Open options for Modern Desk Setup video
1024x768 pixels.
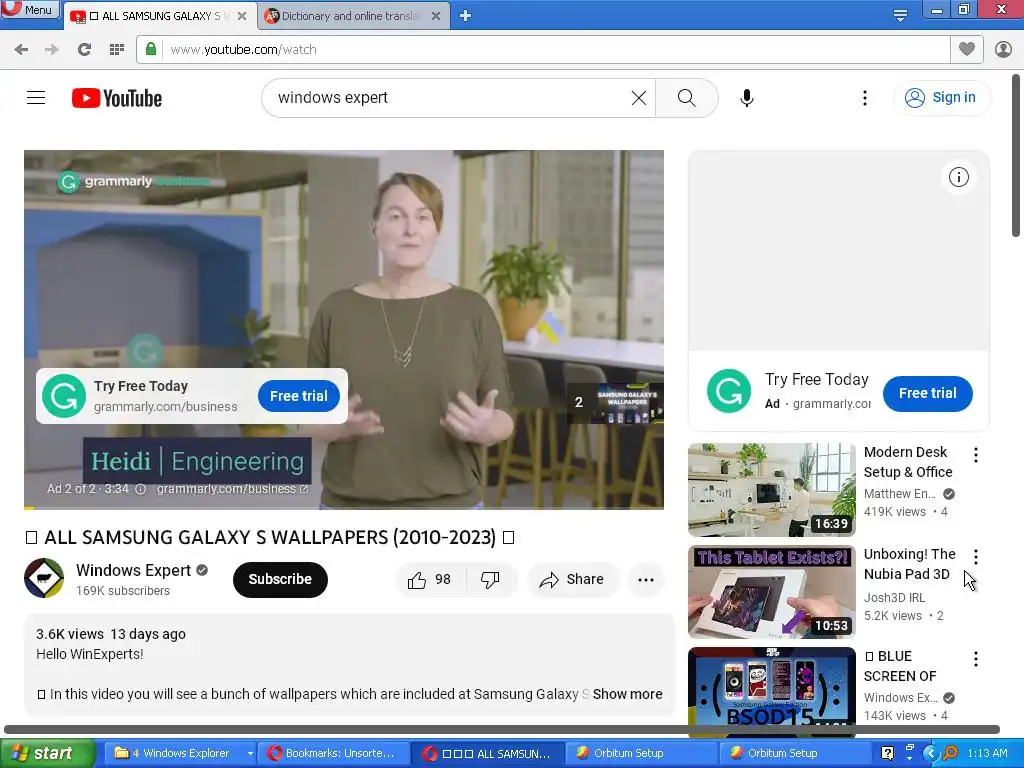pyautogui.click(x=976, y=455)
